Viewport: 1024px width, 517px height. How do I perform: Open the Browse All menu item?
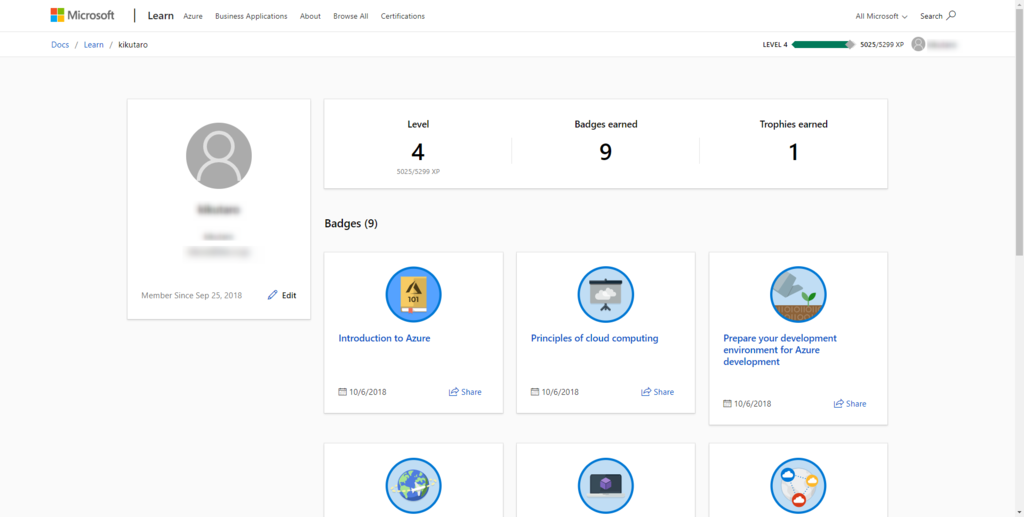coord(351,16)
